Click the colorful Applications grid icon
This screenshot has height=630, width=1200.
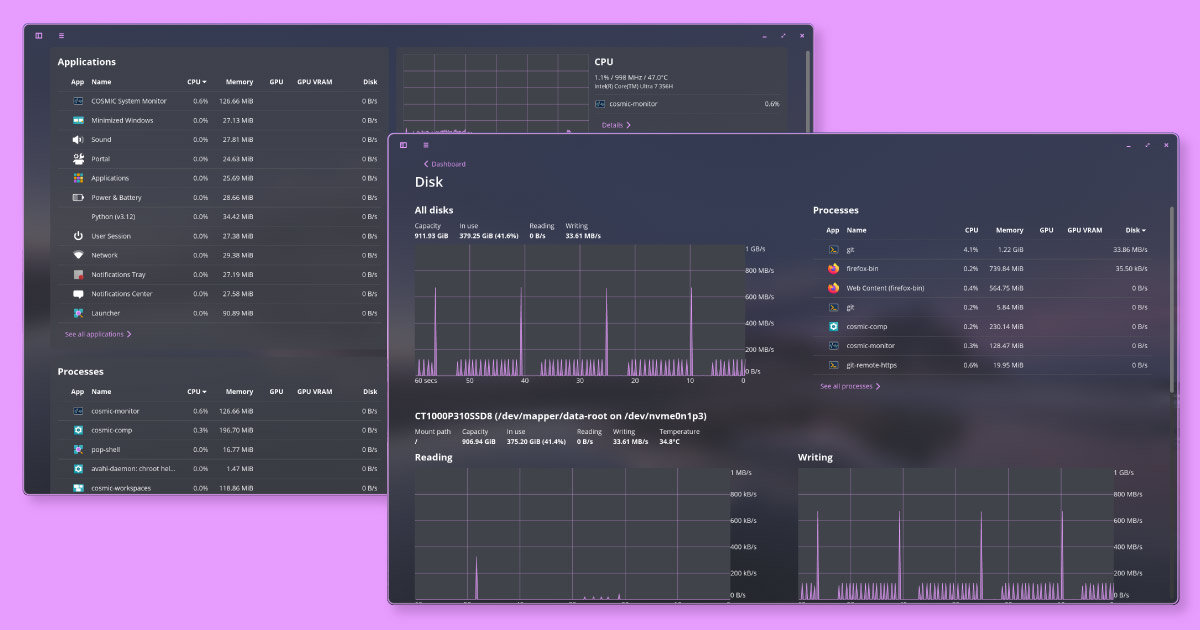click(78, 178)
